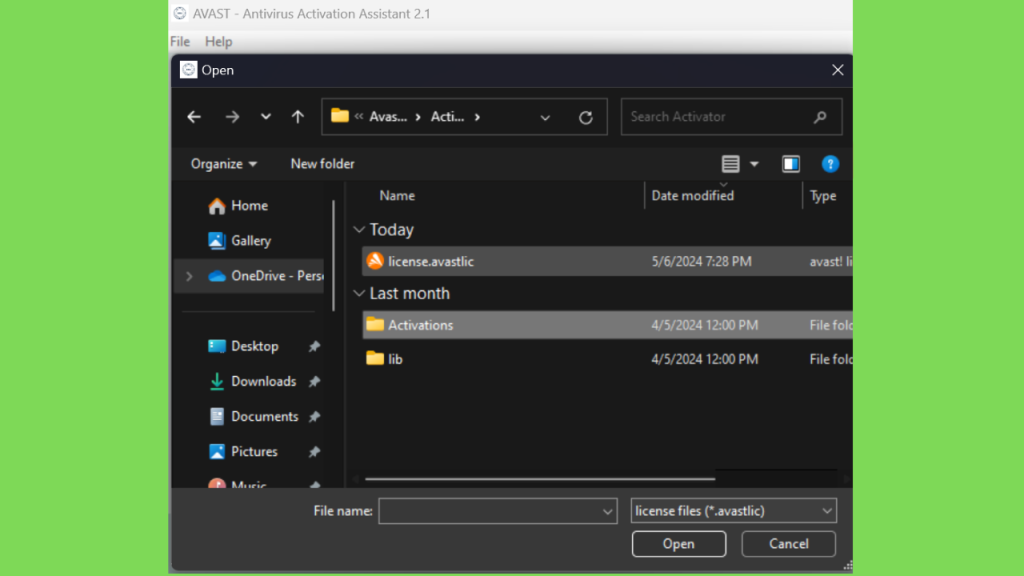Image resolution: width=1024 pixels, height=576 pixels.
Task: Open recent locations dropdown chevron
Action: (265, 117)
